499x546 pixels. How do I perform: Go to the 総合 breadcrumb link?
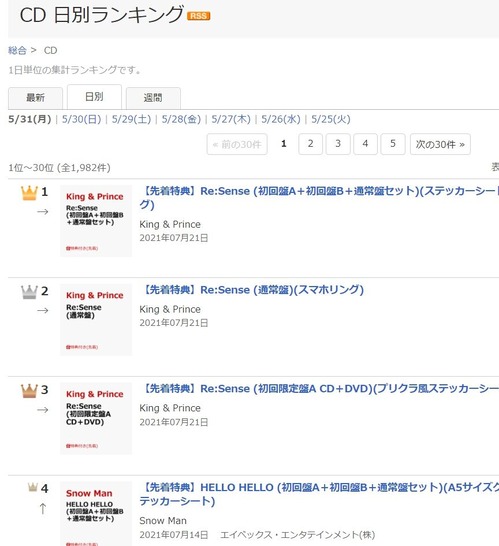[x=17, y=50]
